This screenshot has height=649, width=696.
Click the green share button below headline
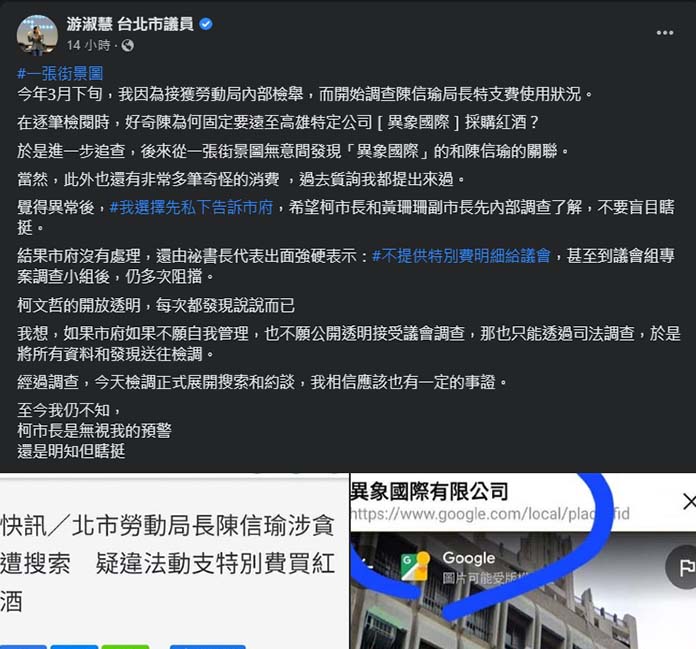pyautogui.click(x=125, y=646)
